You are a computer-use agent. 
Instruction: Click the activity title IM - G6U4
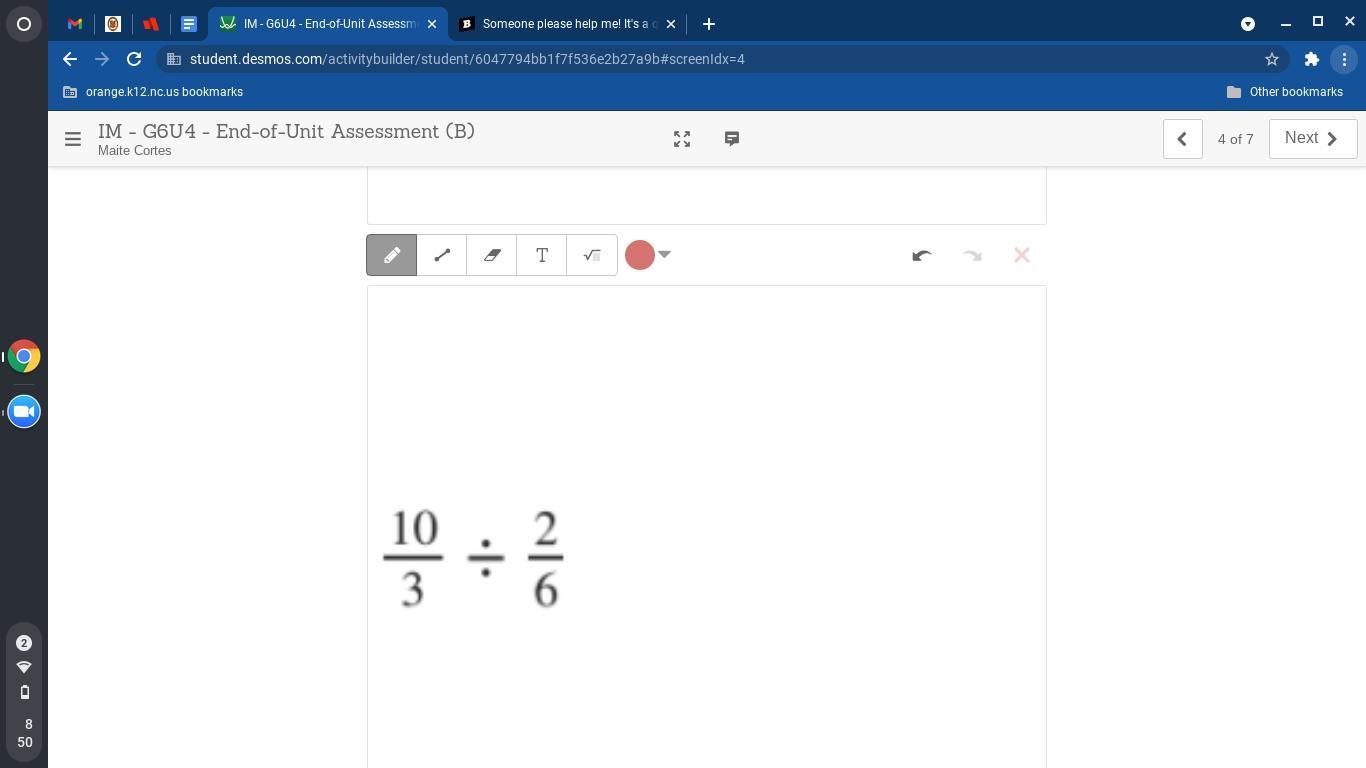pyautogui.click(x=286, y=132)
